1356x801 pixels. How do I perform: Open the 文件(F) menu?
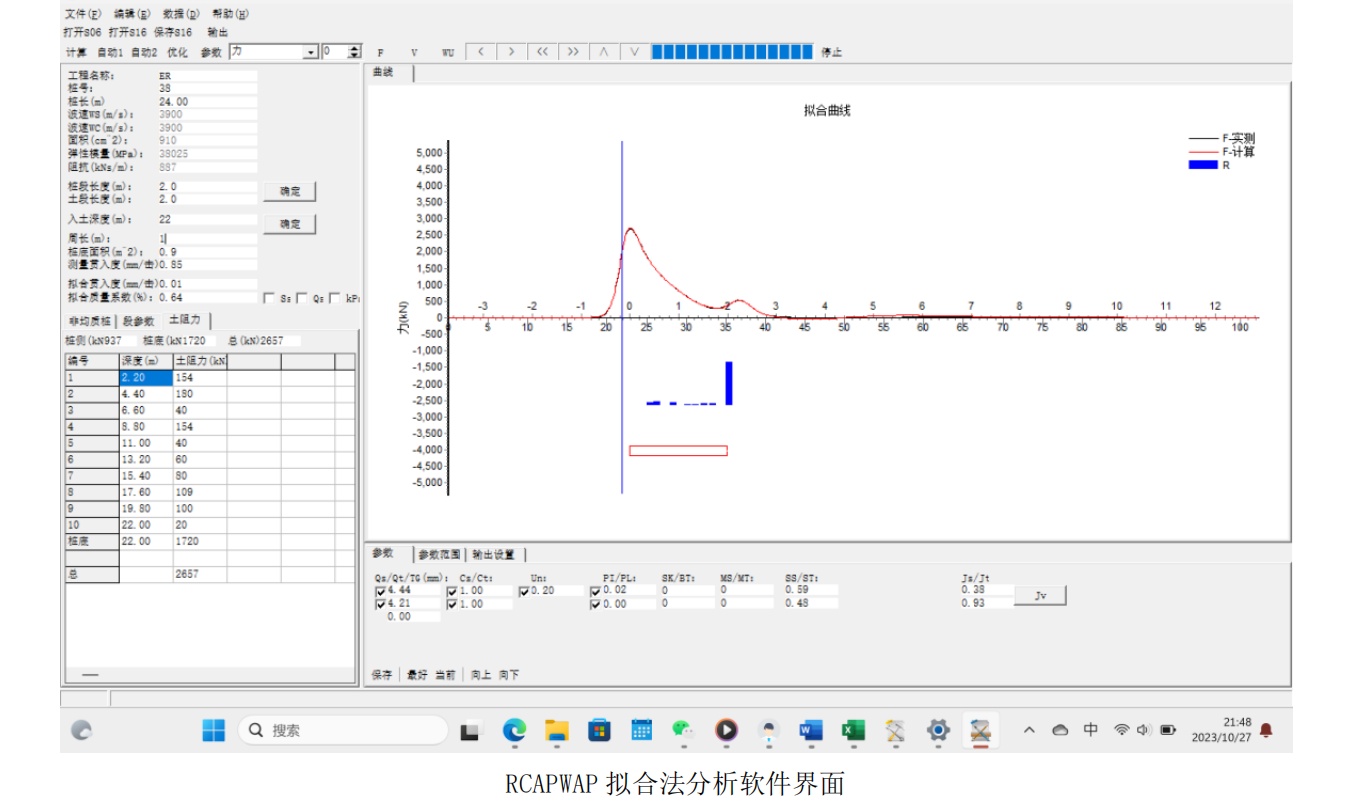click(x=82, y=14)
